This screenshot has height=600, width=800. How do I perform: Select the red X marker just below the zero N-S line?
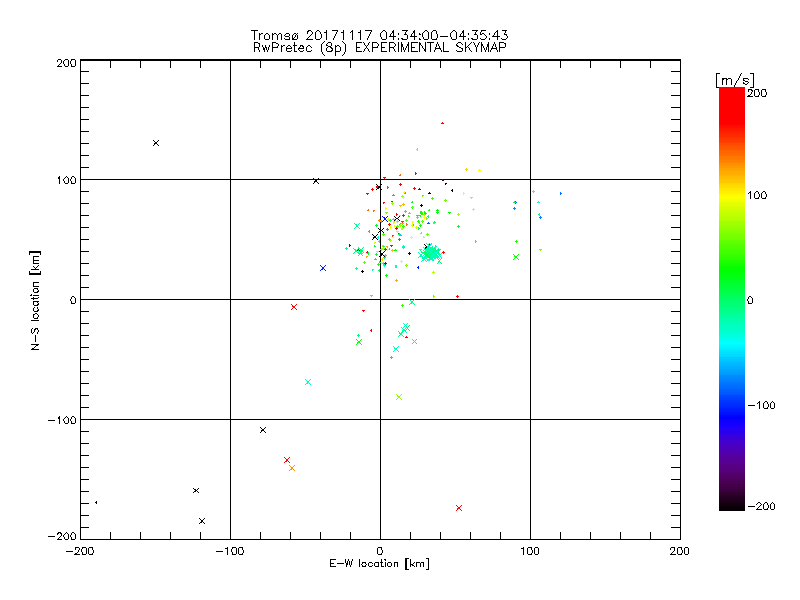294,307
